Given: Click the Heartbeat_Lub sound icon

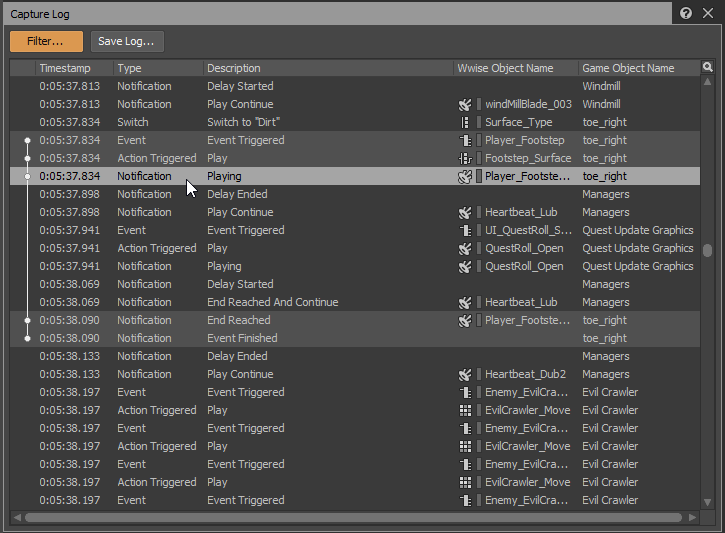Looking at the screenshot, I should click(x=464, y=212).
